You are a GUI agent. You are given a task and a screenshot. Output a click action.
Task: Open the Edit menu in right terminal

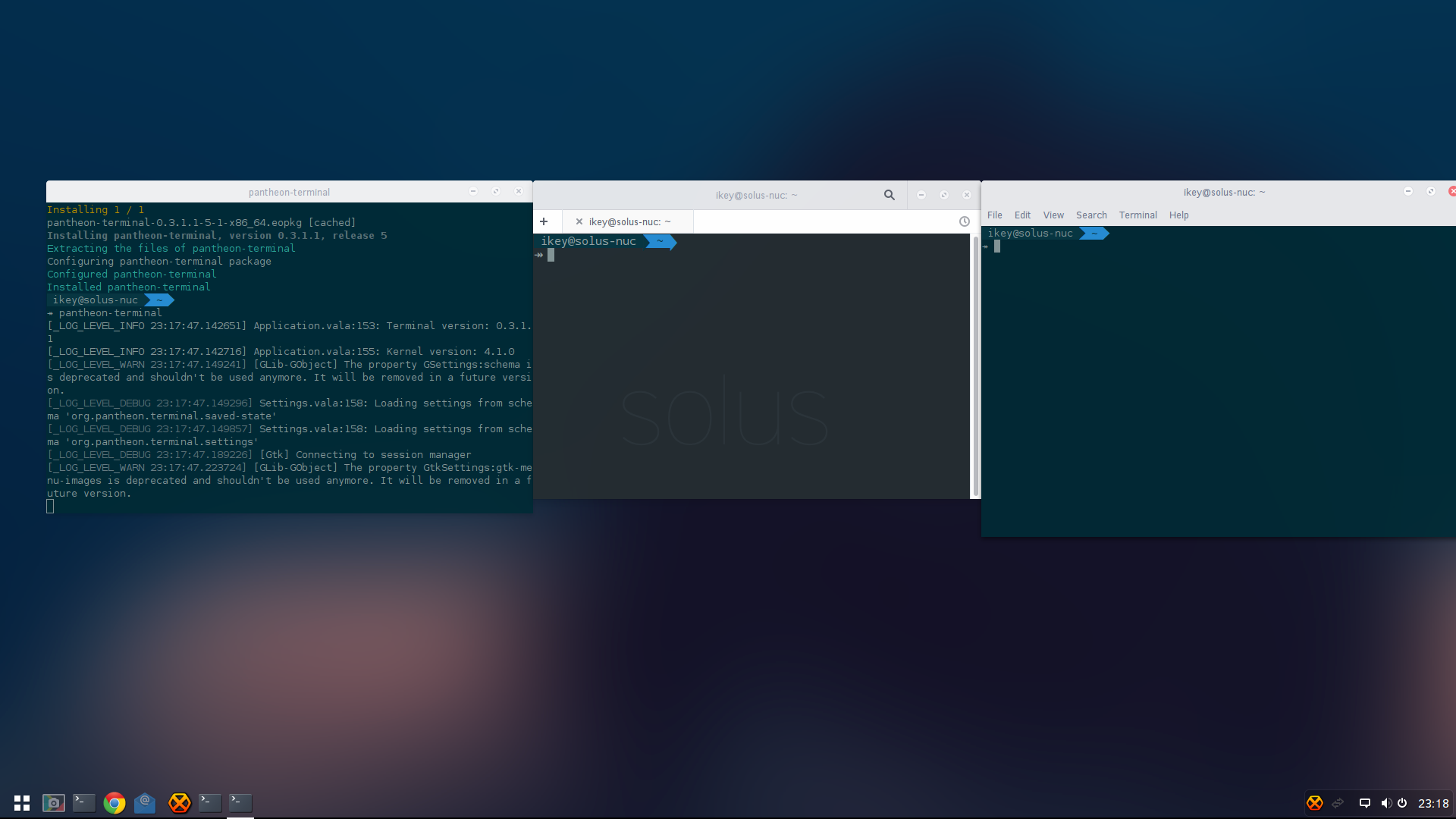[x=1022, y=215]
